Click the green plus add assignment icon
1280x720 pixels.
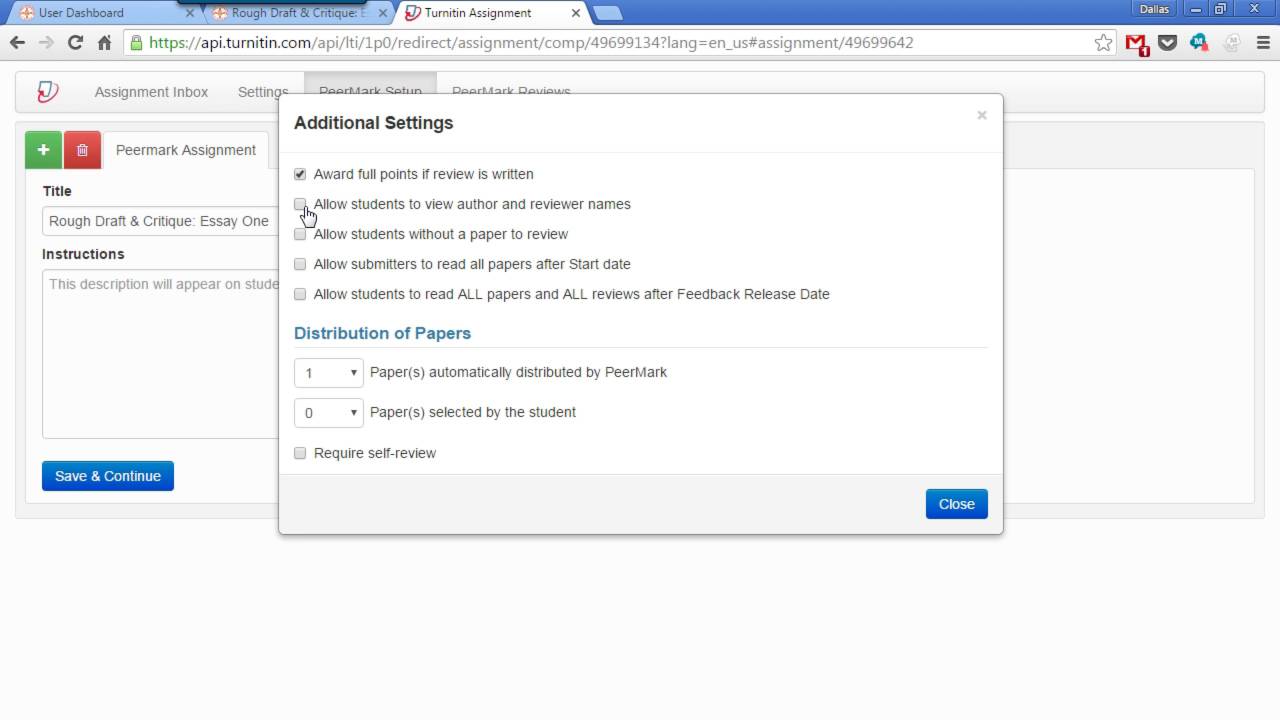pos(43,150)
